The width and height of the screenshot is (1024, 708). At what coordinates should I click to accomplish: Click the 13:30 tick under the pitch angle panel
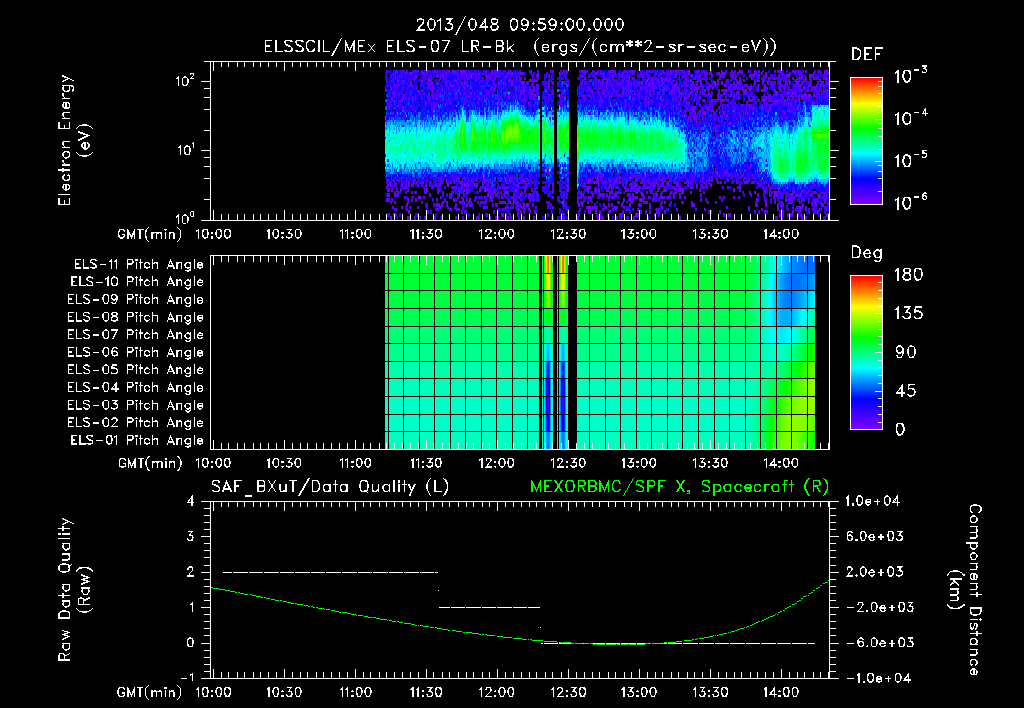710,463
